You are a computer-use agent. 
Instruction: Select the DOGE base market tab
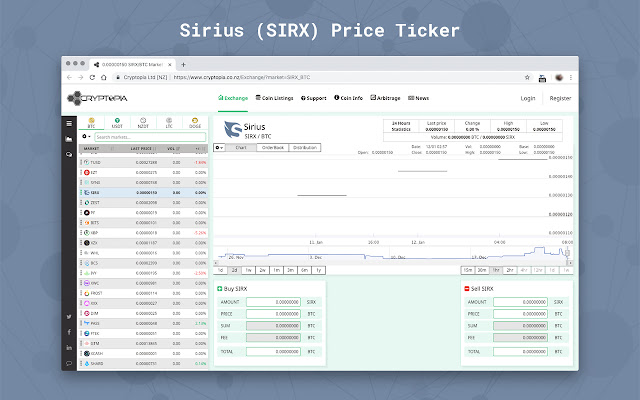tap(195, 123)
